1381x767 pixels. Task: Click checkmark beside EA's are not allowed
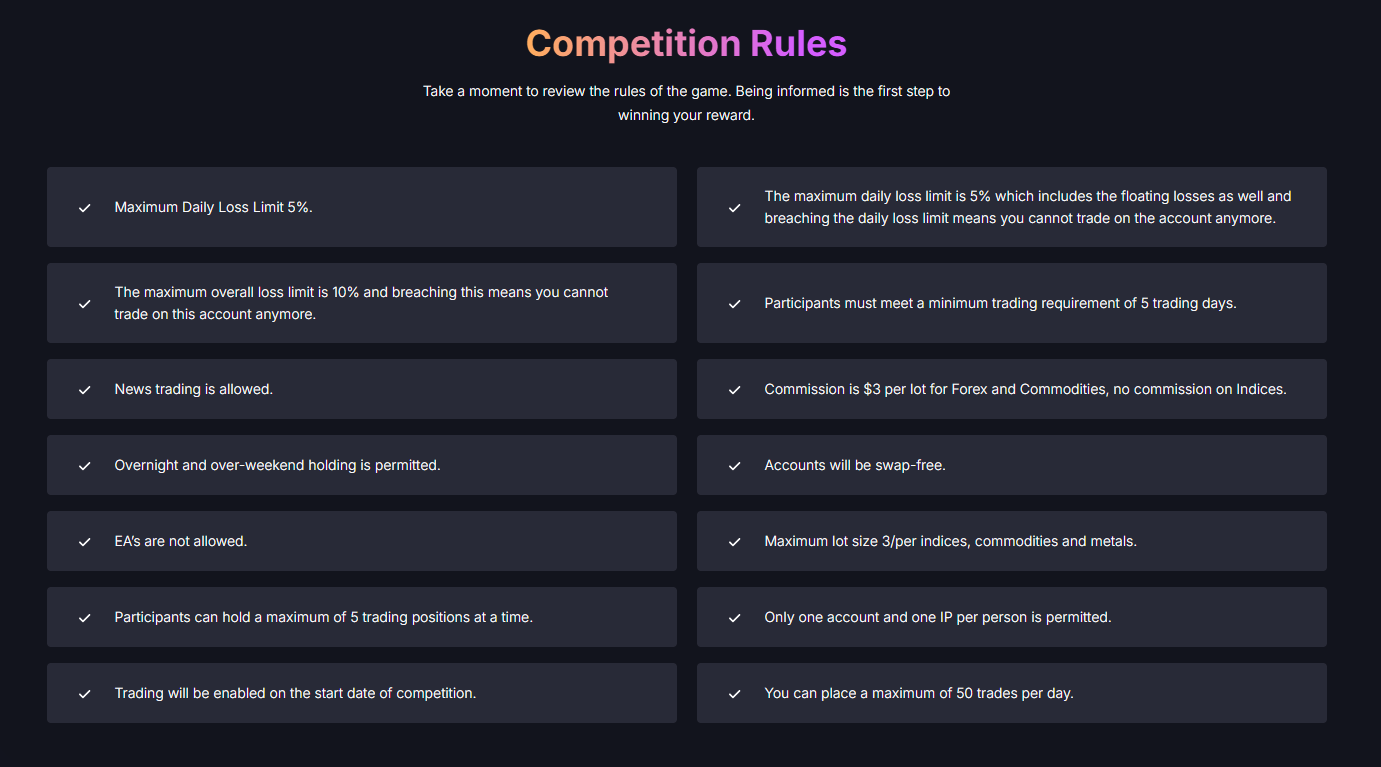(85, 542)
